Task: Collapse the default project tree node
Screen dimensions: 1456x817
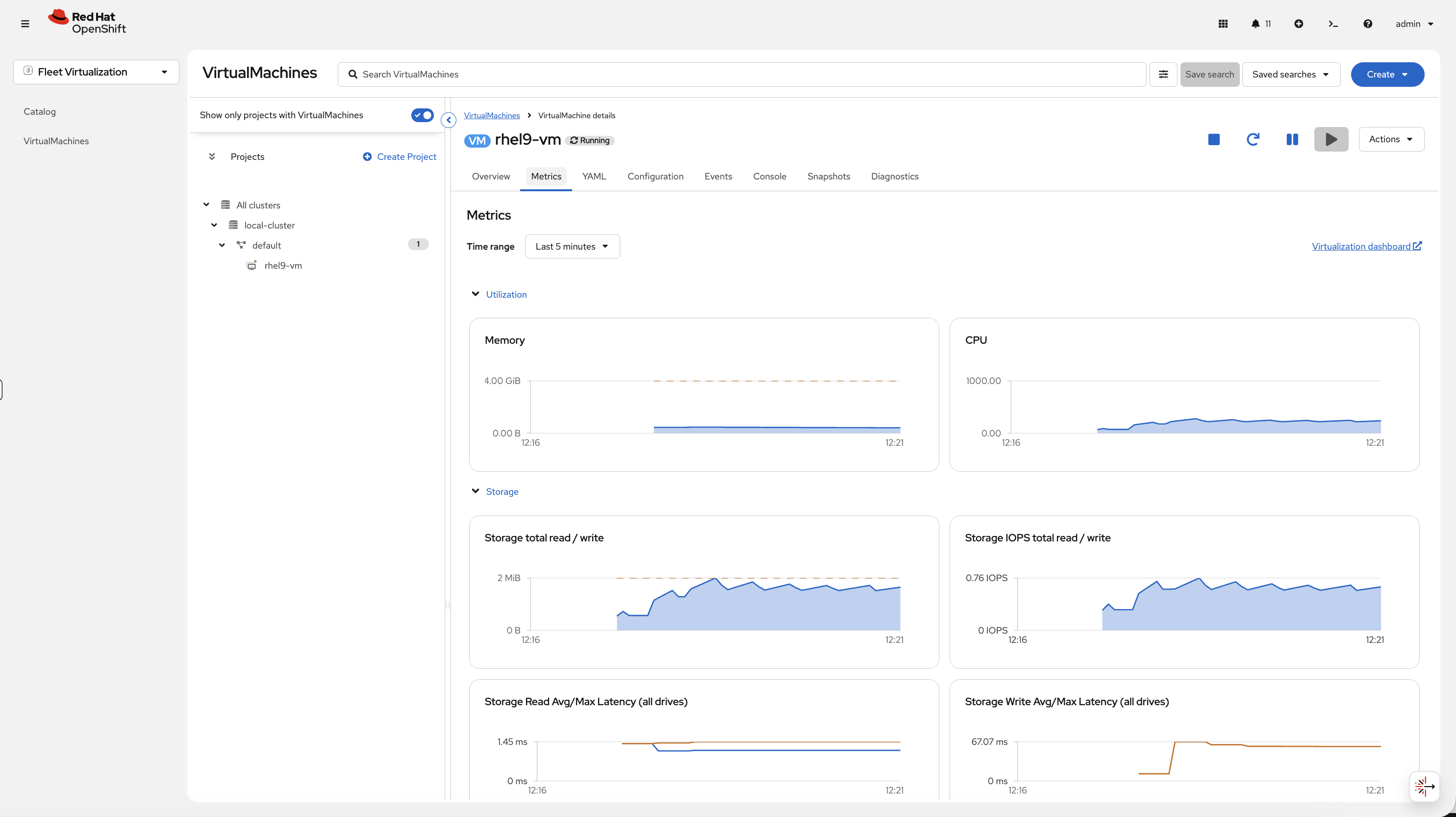Action: click(x=222, y=245)
